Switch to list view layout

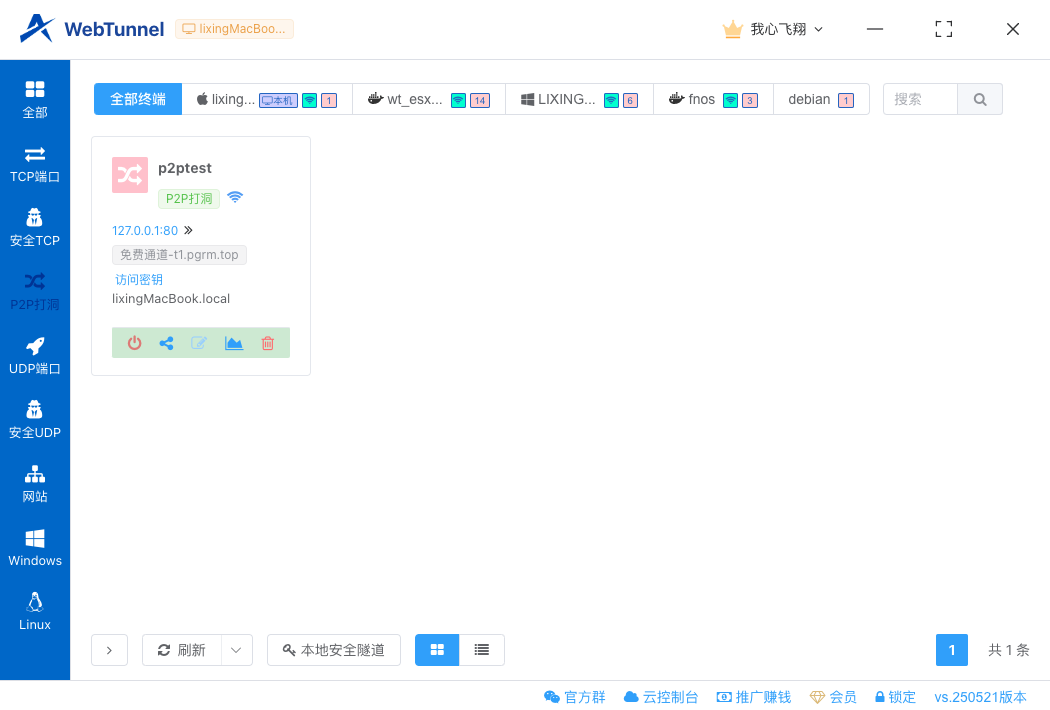pos(482,650)
